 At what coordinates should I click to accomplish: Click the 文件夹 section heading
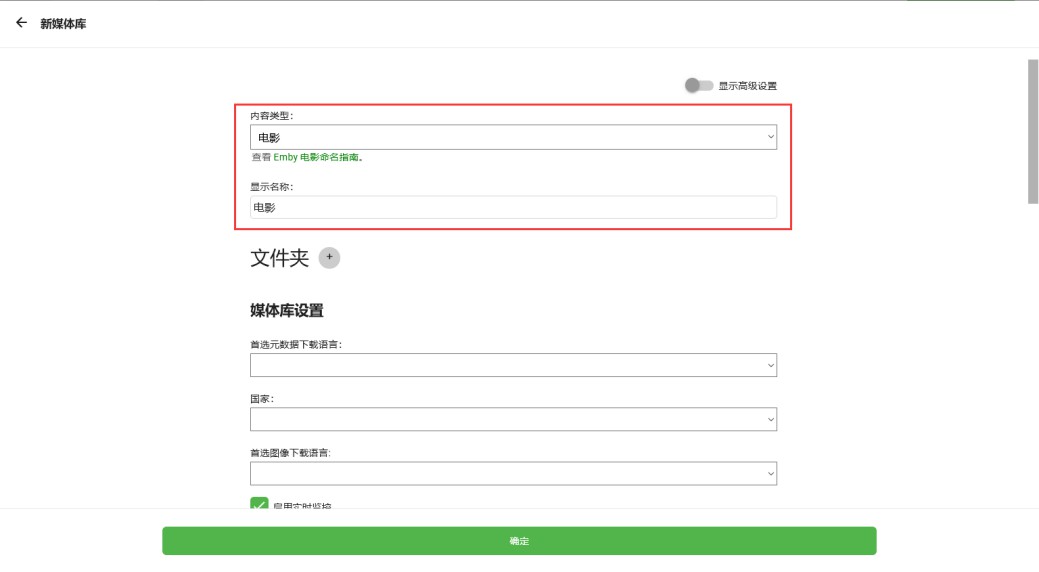(279, 258)
